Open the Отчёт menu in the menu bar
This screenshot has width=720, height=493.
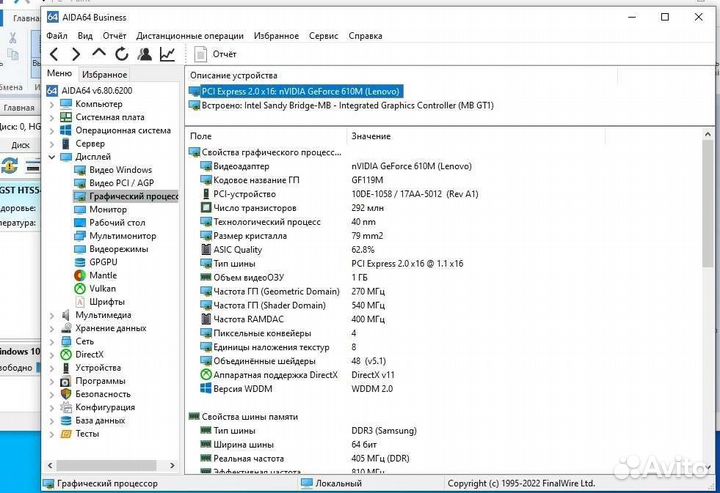[114, 36]
